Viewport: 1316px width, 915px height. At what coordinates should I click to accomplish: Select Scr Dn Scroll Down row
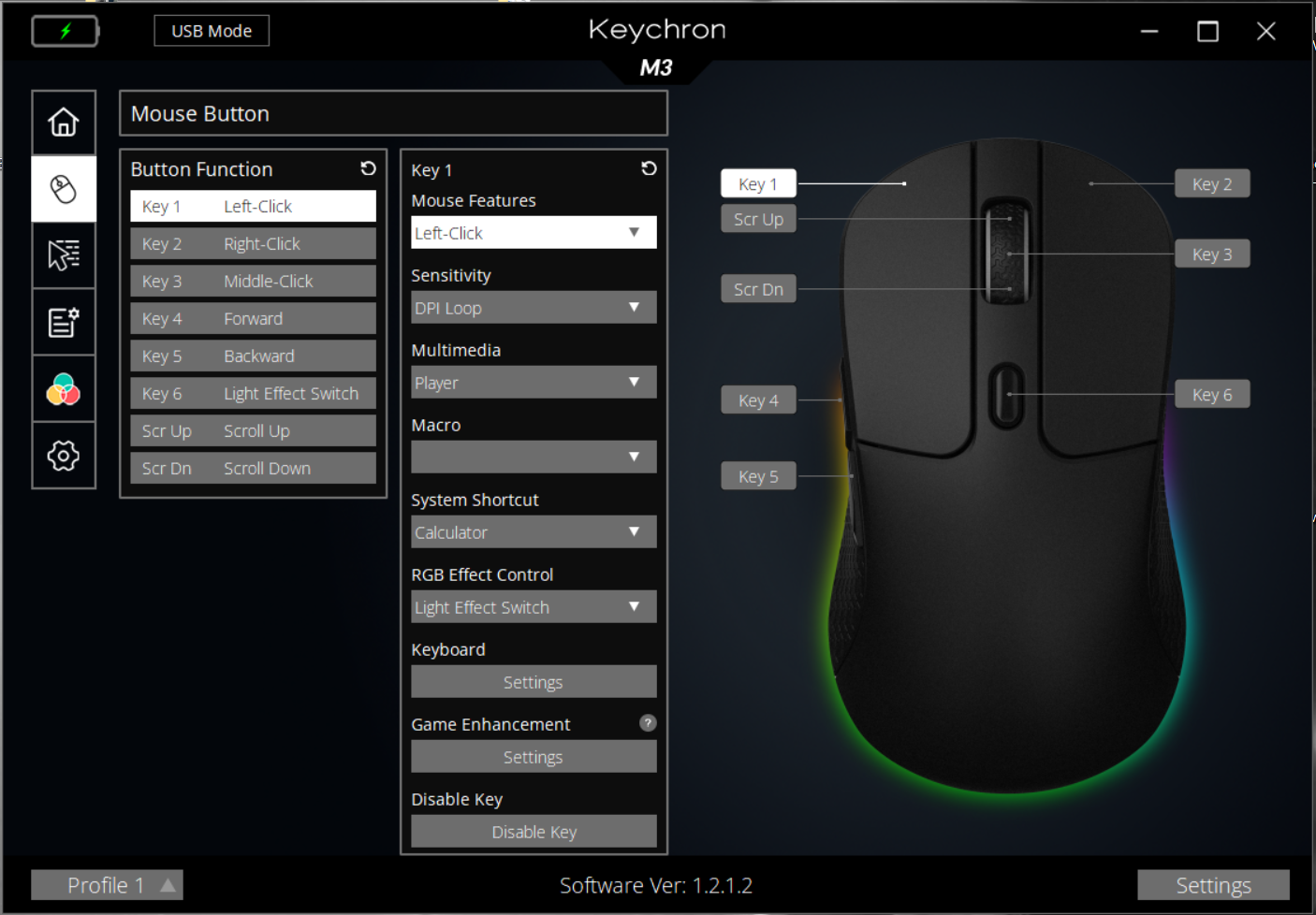pyautogui.click(x=253, y=468)
